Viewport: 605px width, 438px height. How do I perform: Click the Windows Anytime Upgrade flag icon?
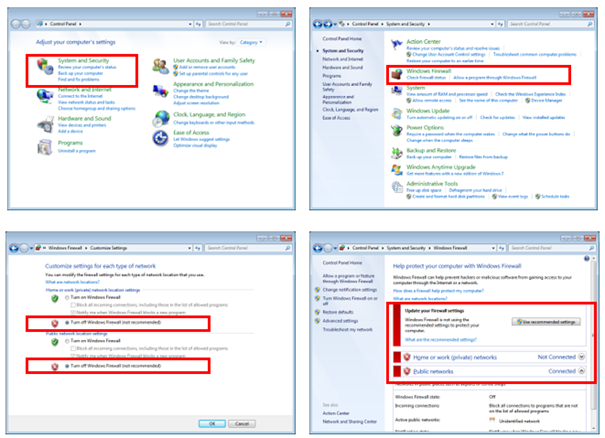coord(397,169)
